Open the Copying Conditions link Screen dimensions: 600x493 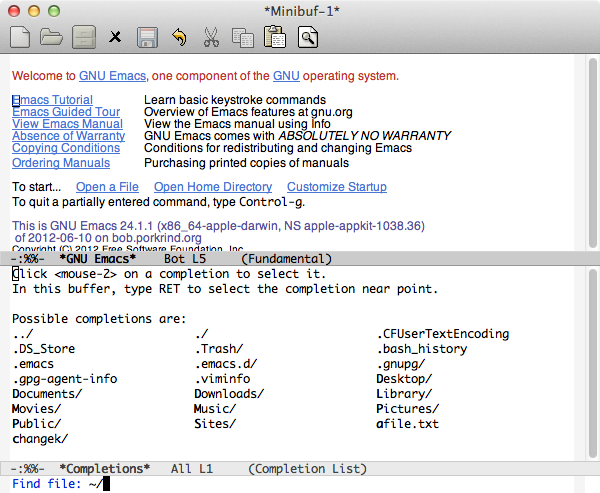(x=66, y=148)
